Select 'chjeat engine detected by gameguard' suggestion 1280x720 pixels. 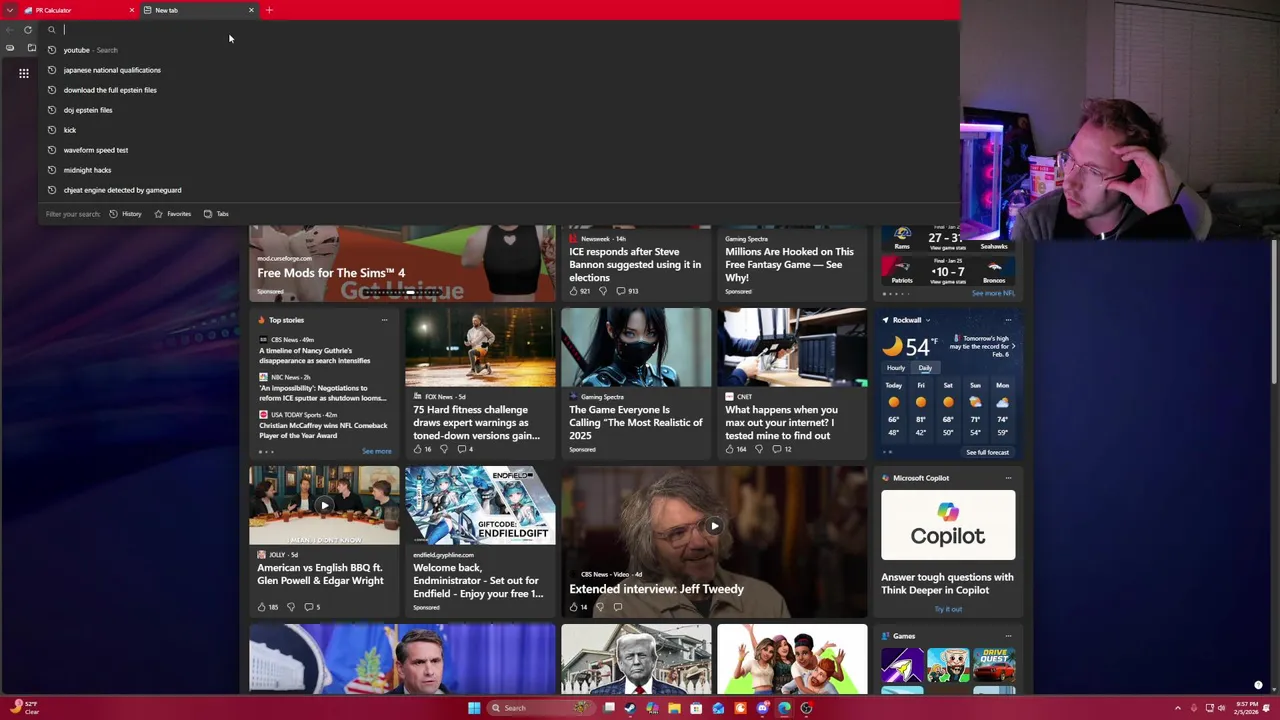point(500,190)
